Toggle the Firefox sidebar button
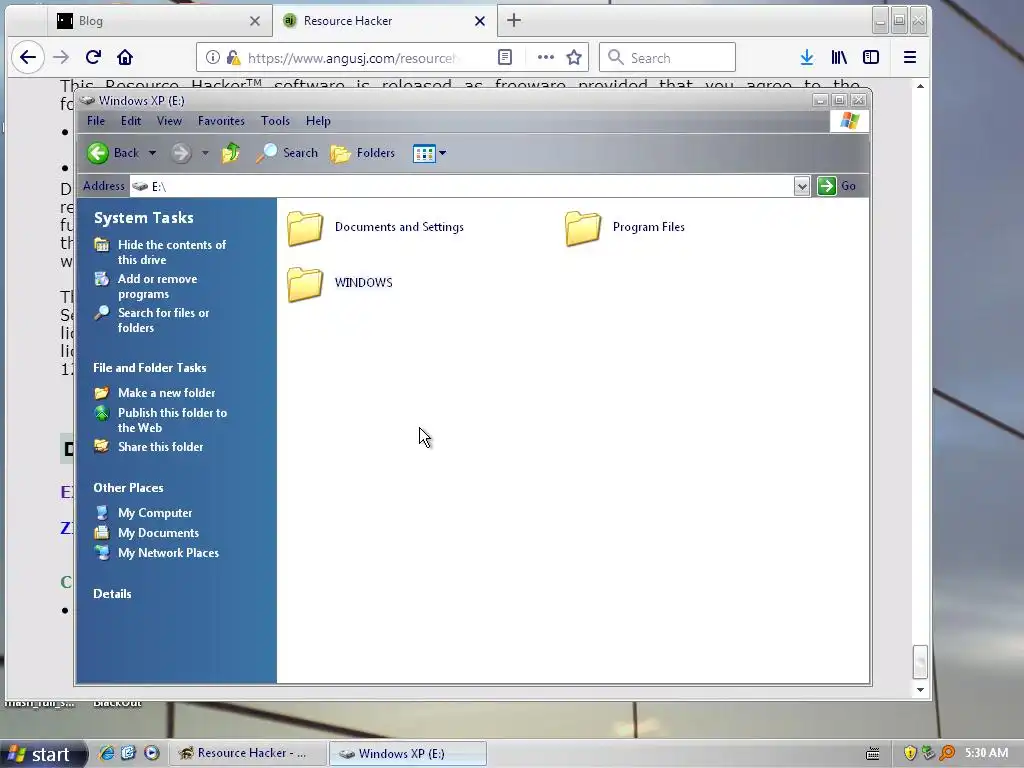The width and height of the screenshot is (1024, 768). pyautogui.click(x=871, y=57)
